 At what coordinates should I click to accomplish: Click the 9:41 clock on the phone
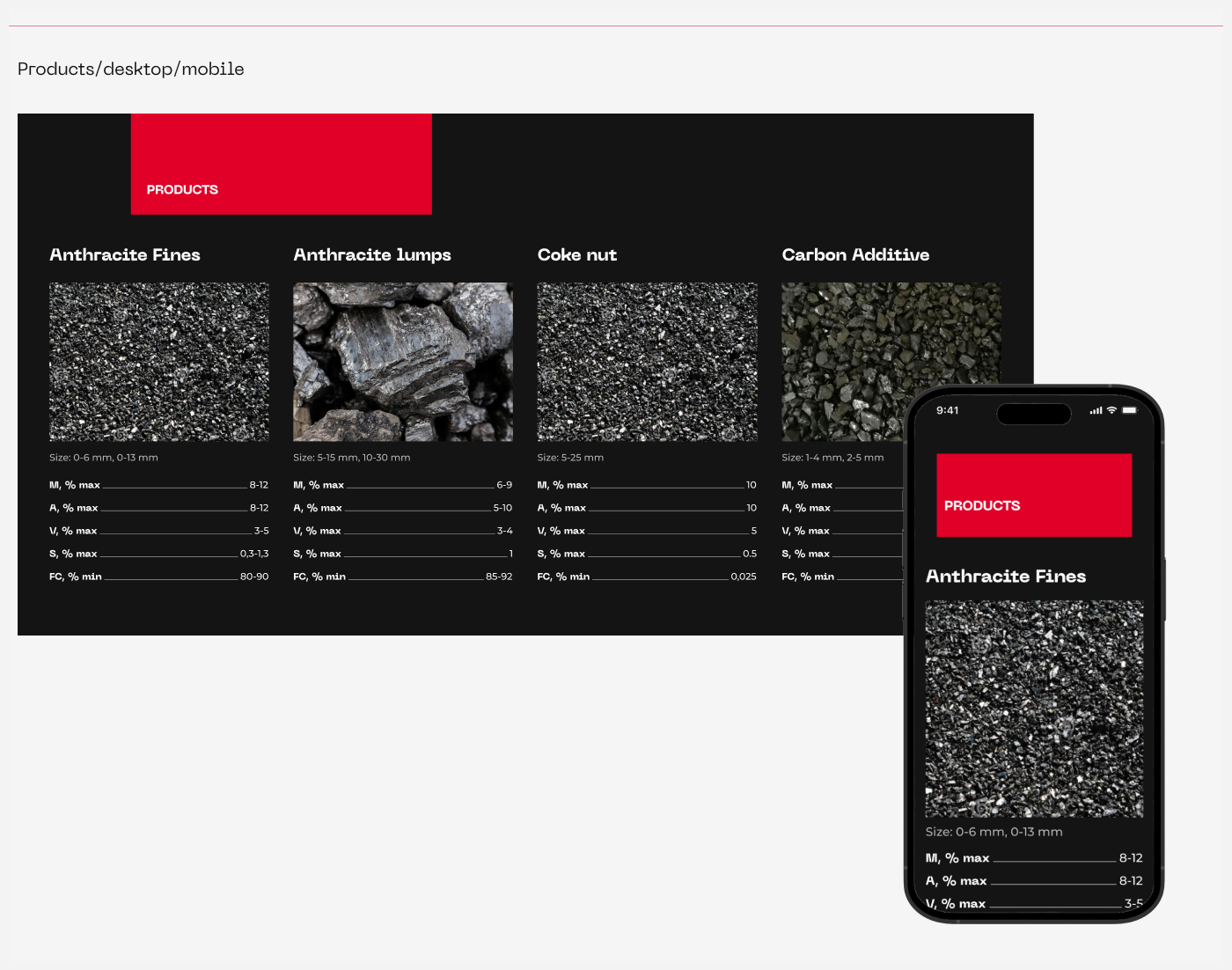(948, 411)
